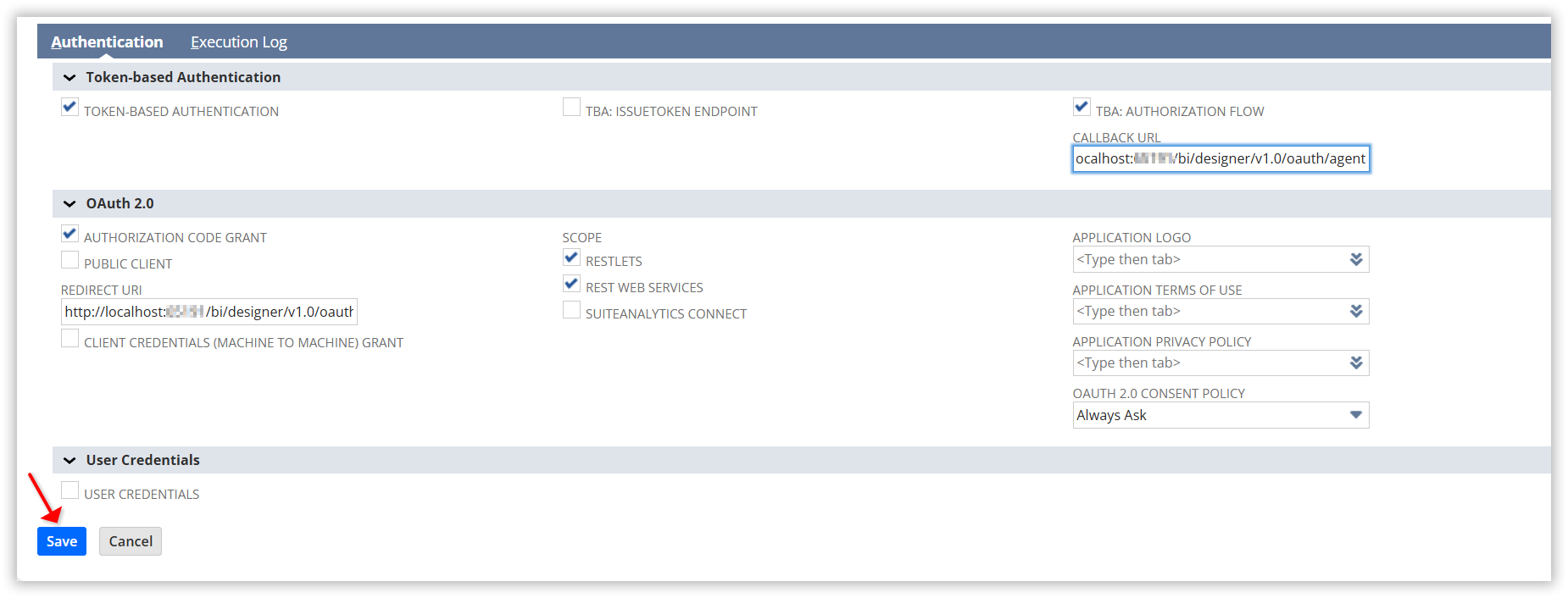
Task: Uncheck Token-Based Authentication checkbox
Action: [x=70, y=108]
